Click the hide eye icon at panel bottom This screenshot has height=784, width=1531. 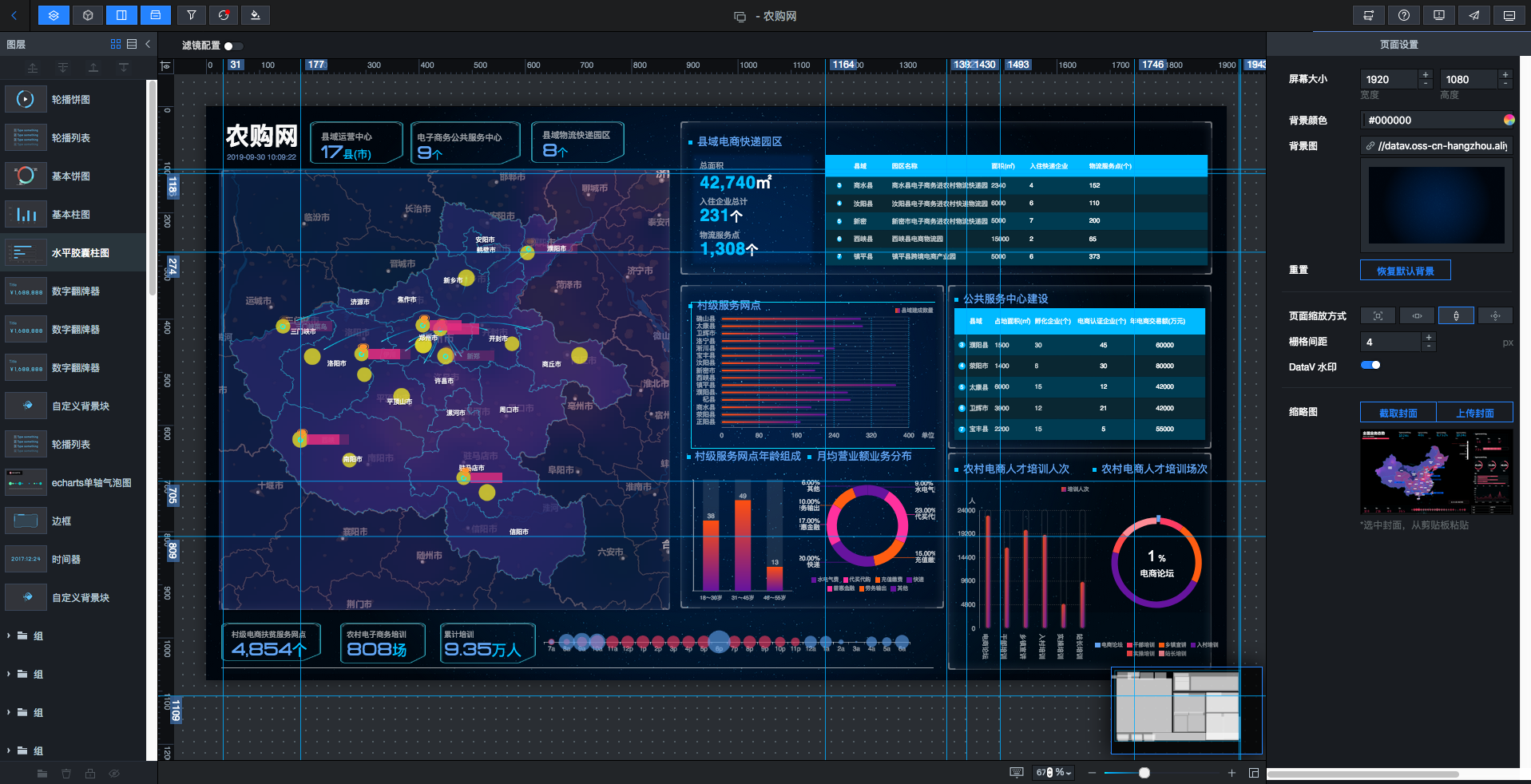pyautogui.click(x=114, y=774)
